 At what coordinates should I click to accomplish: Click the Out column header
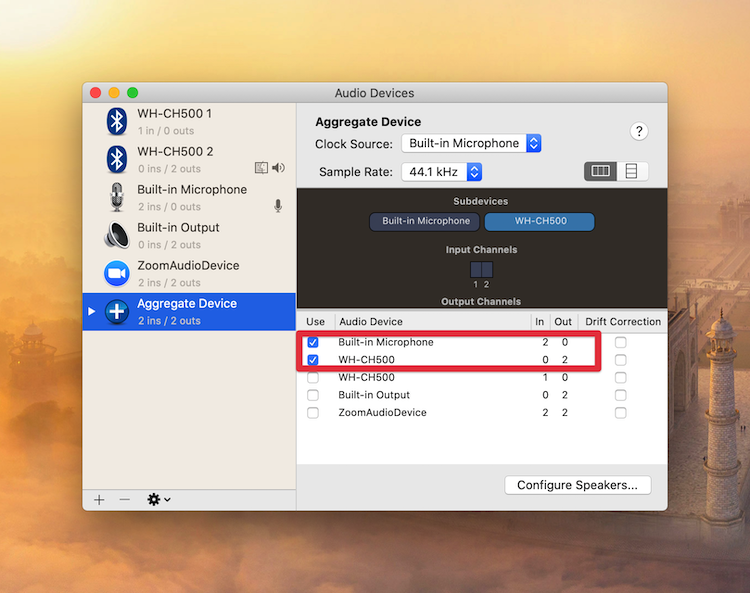tap(563, 321)
